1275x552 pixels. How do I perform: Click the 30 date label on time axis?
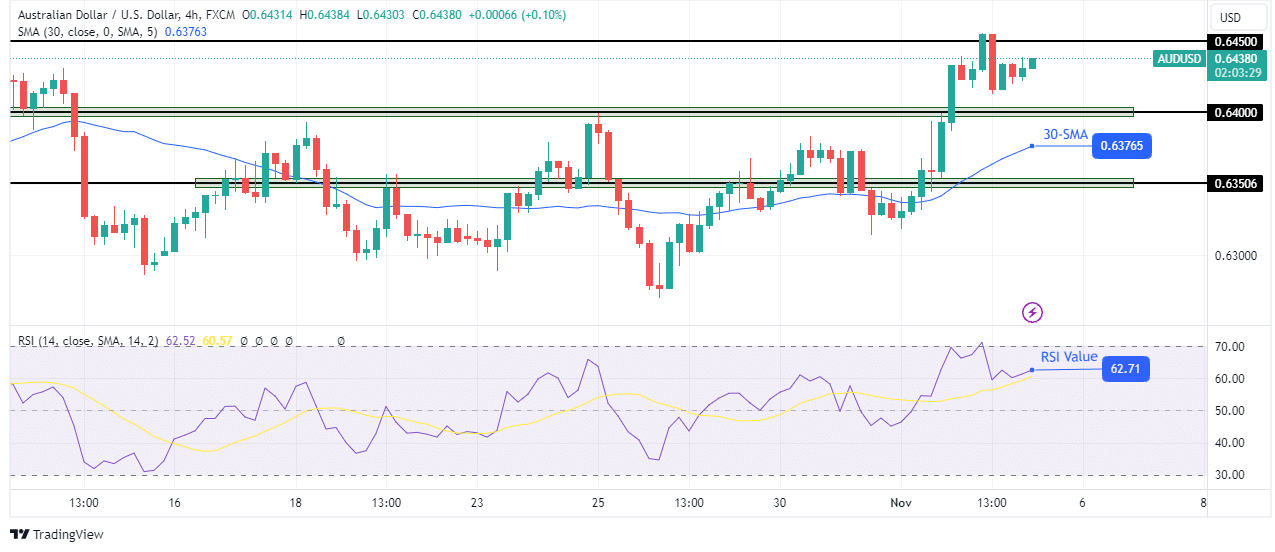point(779,502)
